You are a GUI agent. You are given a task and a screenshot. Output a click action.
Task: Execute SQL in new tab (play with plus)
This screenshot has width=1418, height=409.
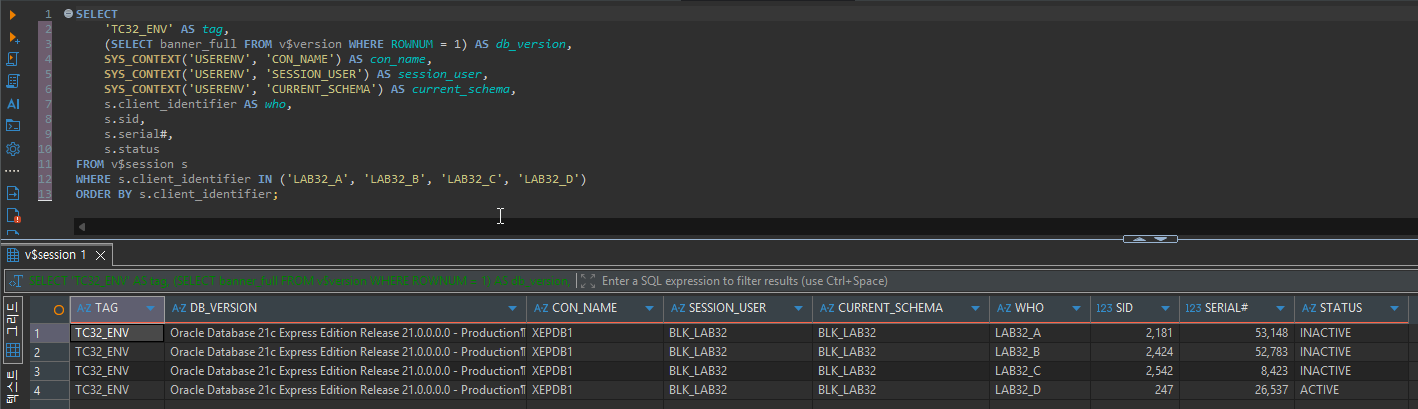[13, 37]
